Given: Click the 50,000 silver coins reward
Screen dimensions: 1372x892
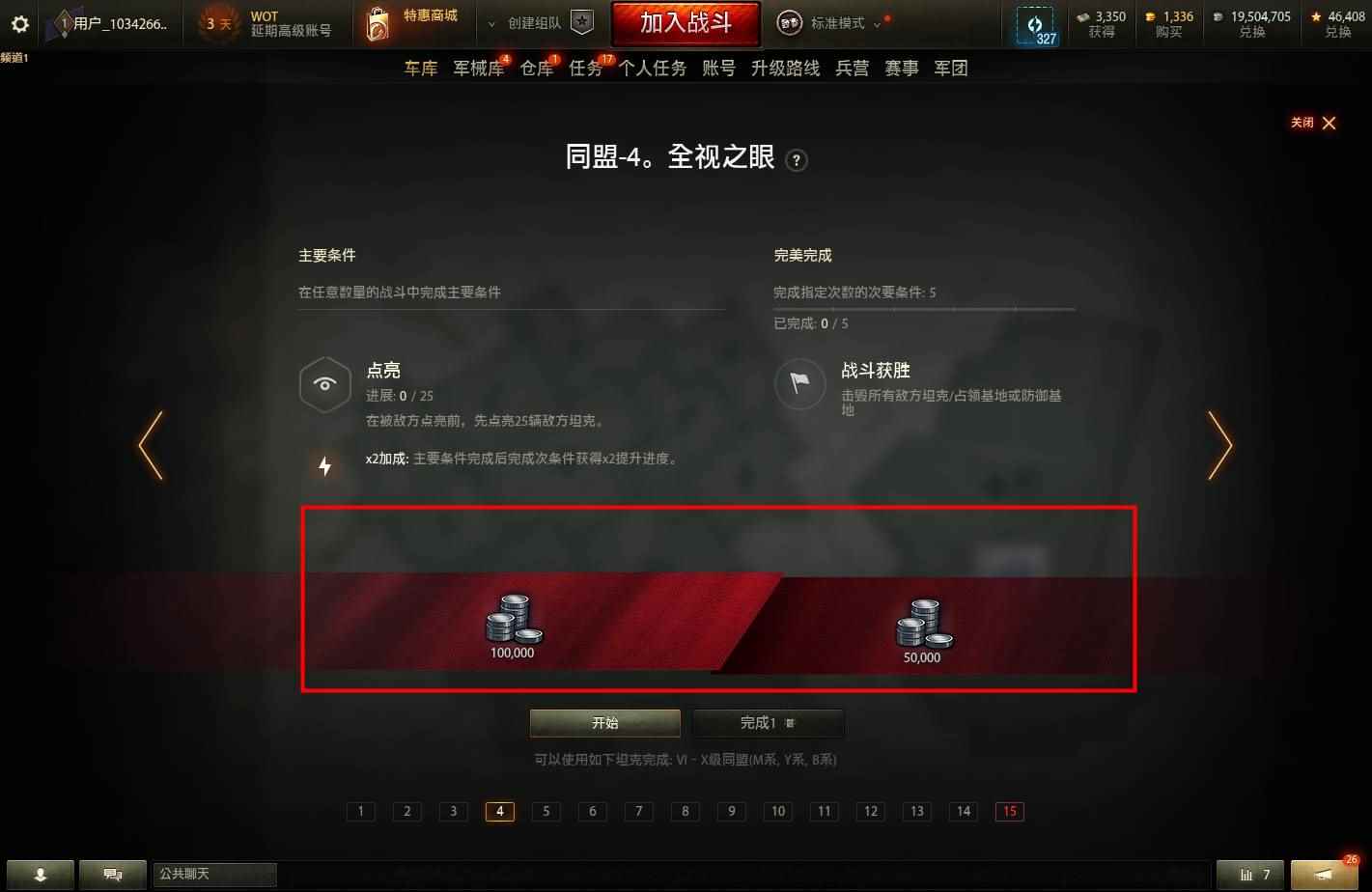Looking at the screenshot, I should (923, 631).
